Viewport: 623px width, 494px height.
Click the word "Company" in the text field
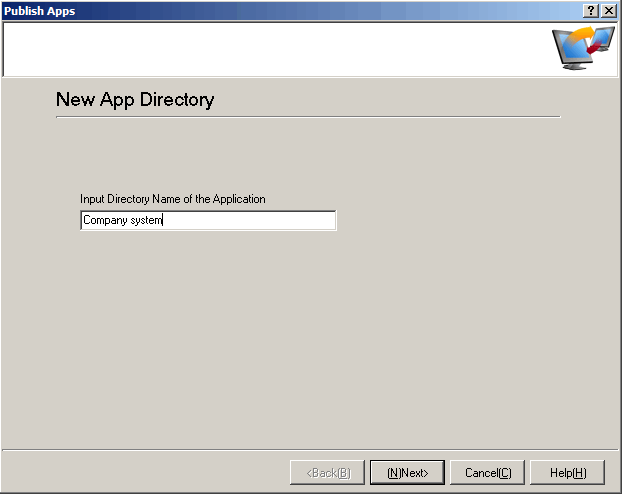point(103,221)
